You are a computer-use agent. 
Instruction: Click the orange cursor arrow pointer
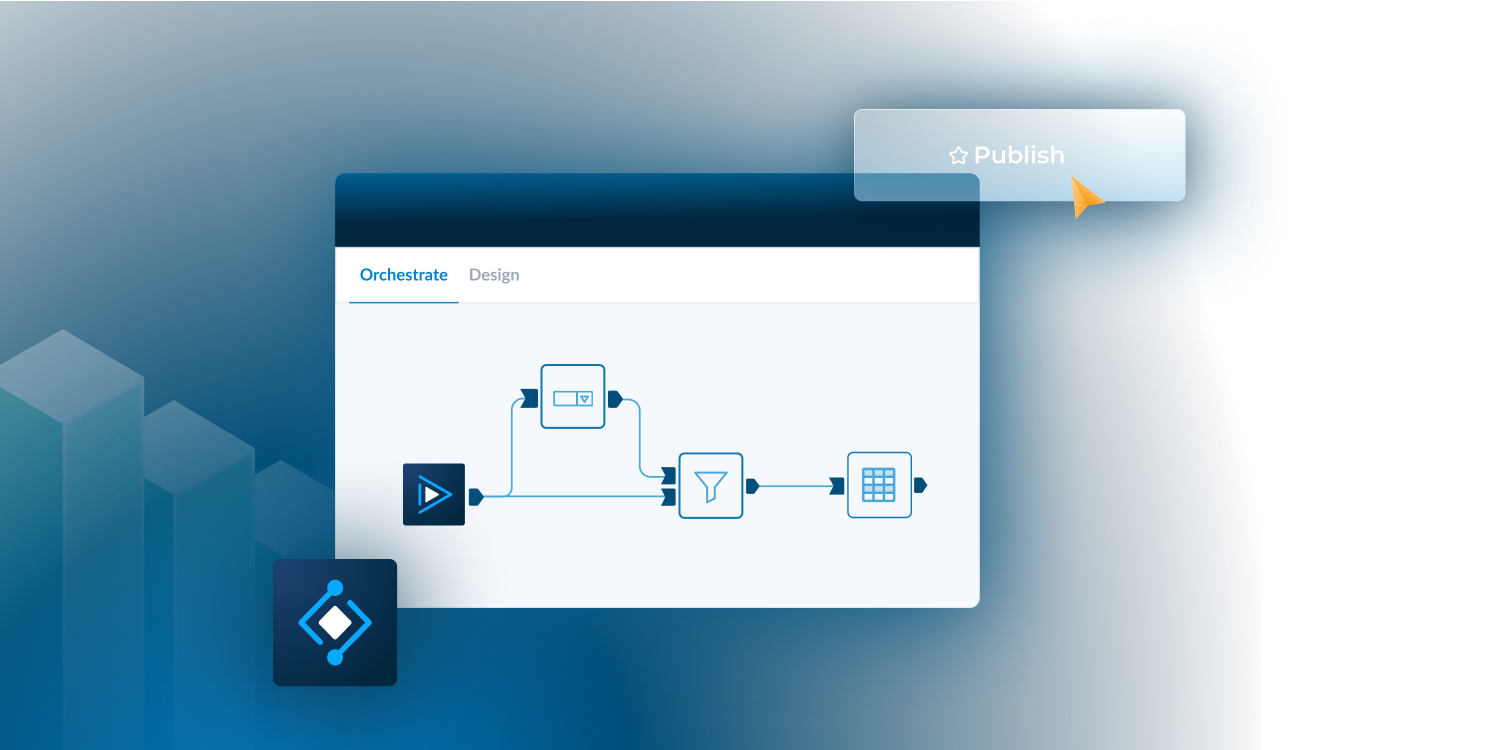tap(1085, 196)
